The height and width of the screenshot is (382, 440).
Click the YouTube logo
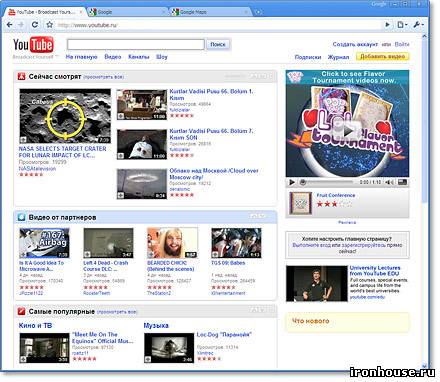pyautogui.click(x=33, y=45)
